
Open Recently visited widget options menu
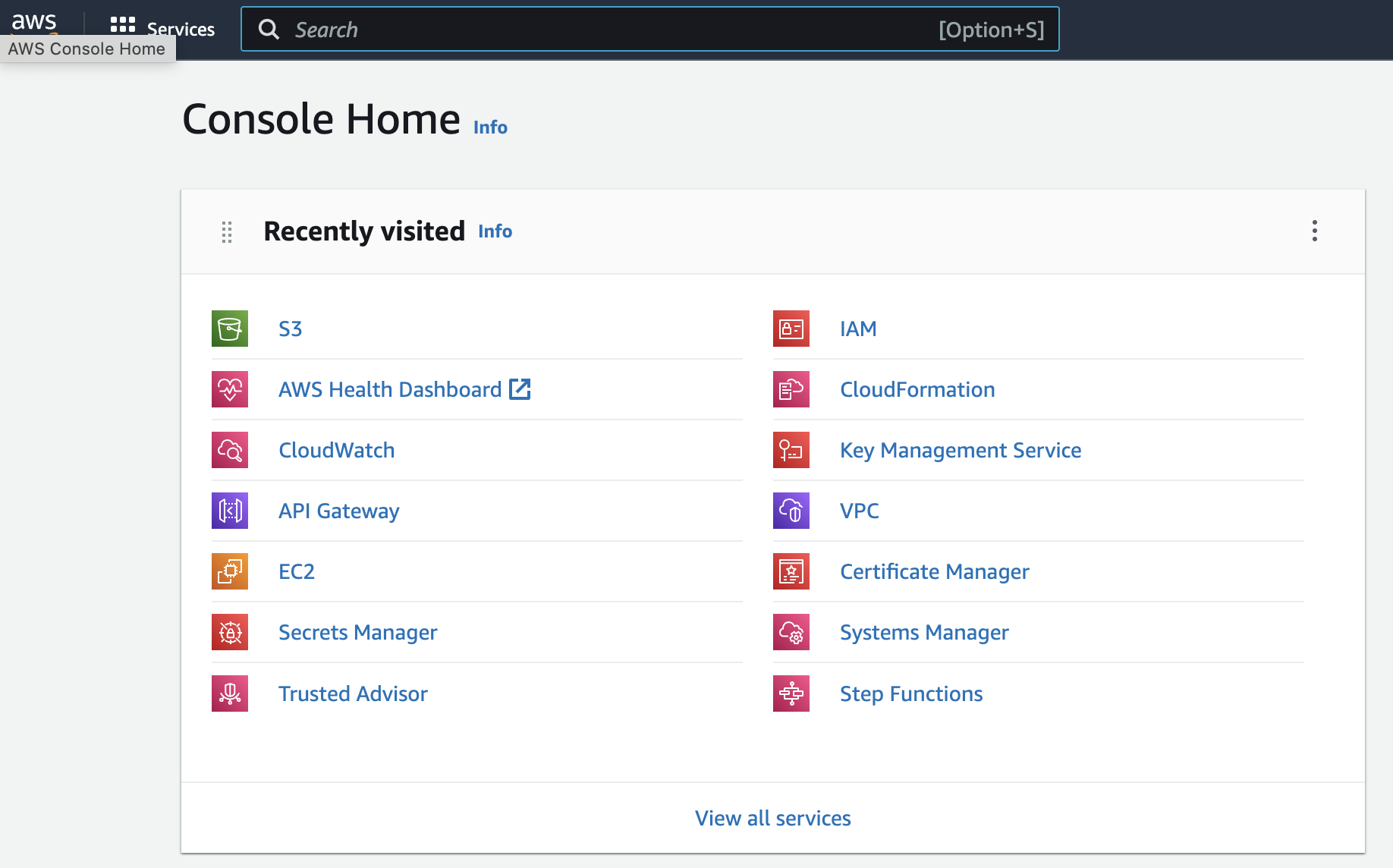pyautogui.click(x=1314, y=231)
